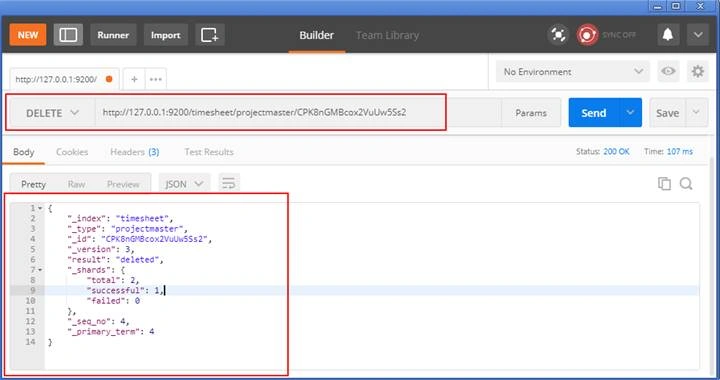
Task: Open the JSON format dropdown
Action: pyautogui.click(x=184, y=184)
